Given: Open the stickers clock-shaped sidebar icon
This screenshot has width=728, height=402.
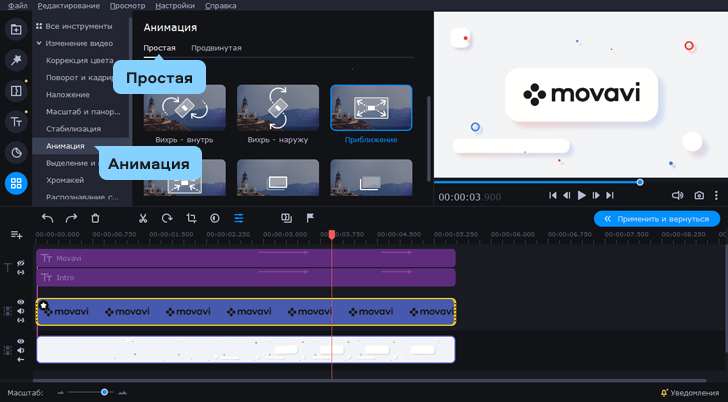Looking at the screenshot, I should 16,152.
